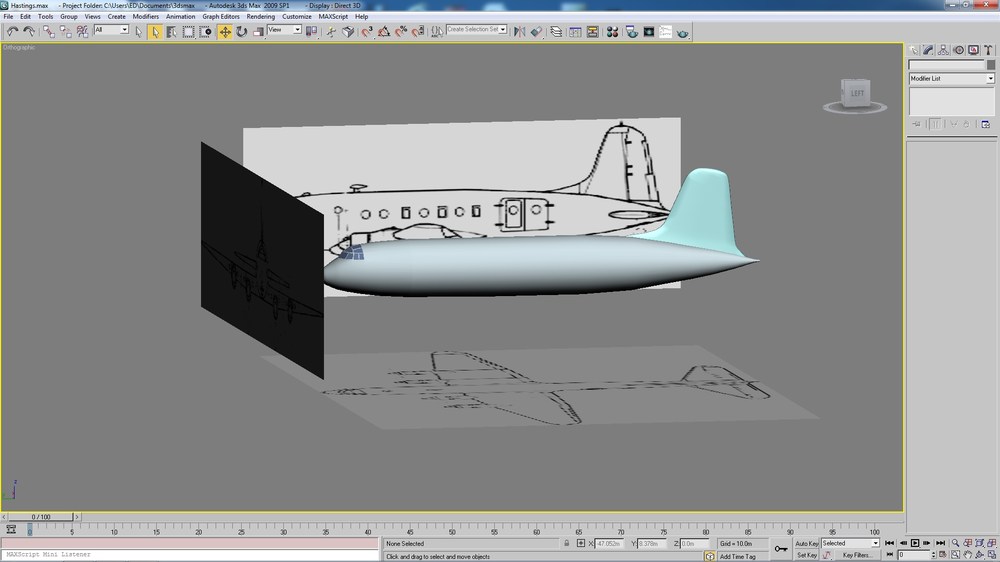
Task: Click the Key Filters button
Action: coord(856,555)
